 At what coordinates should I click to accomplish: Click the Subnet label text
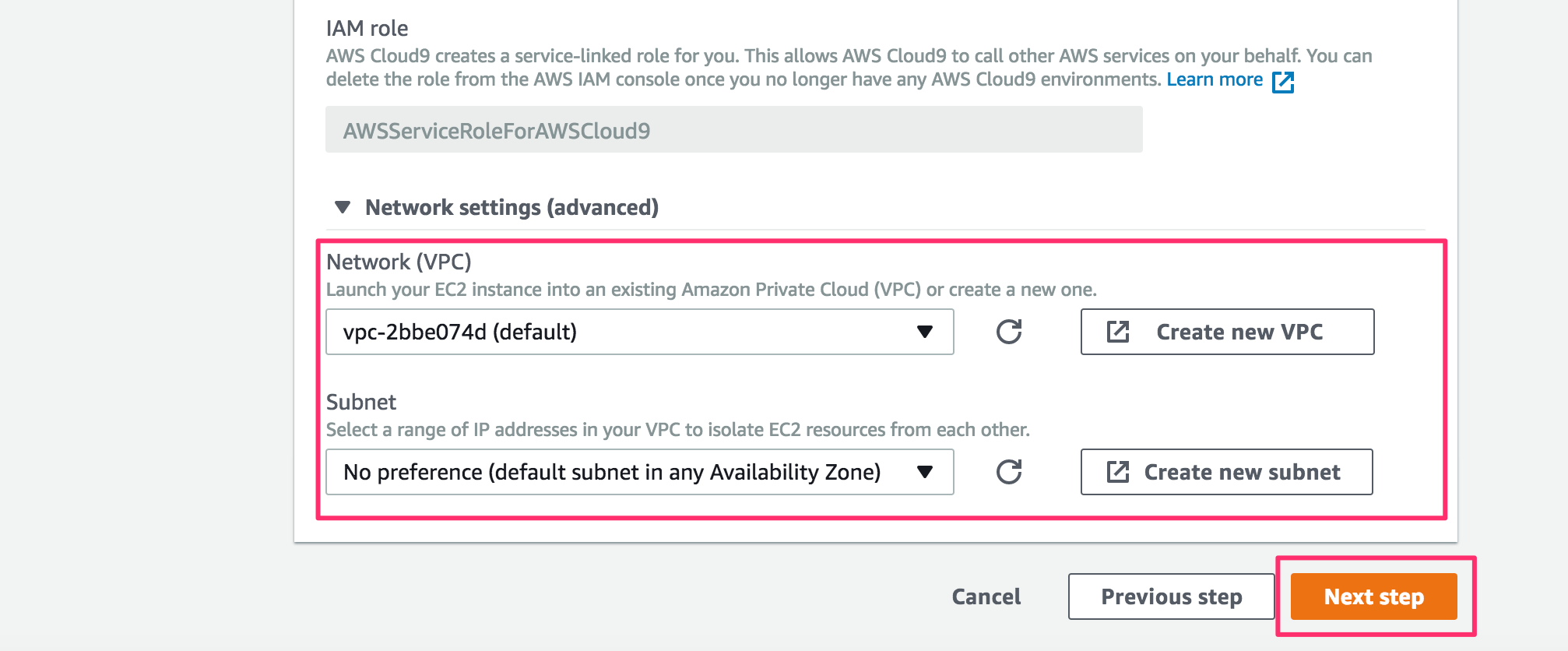(361, 402)
